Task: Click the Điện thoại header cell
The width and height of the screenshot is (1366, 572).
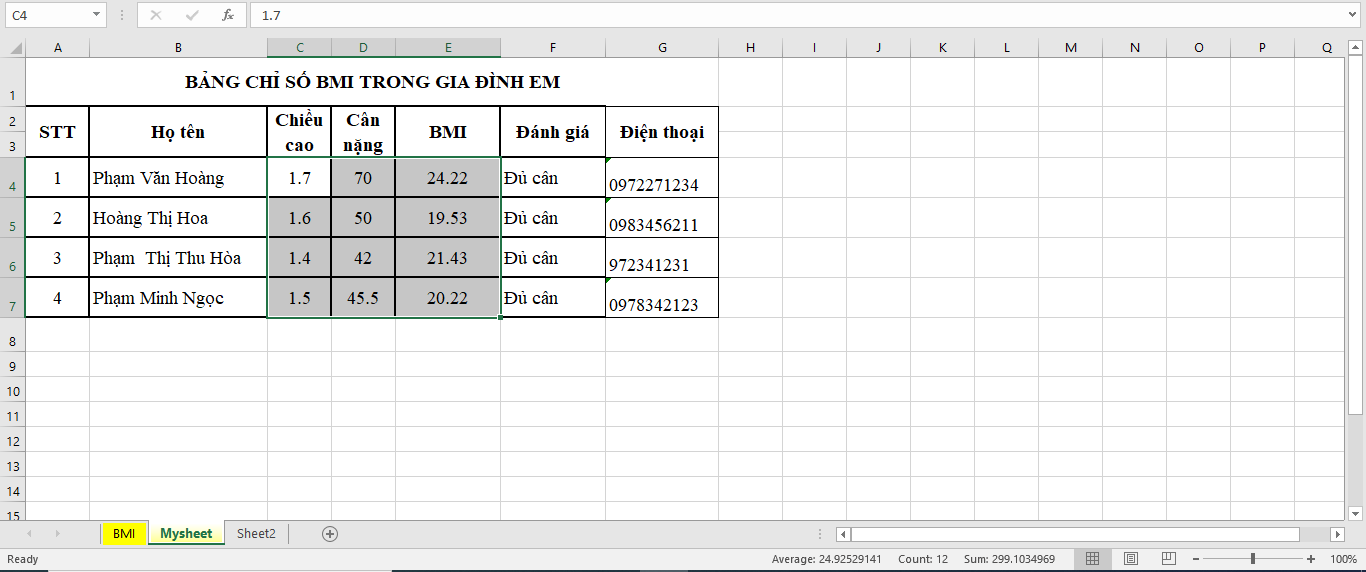Action: click(x=662, y=132)
